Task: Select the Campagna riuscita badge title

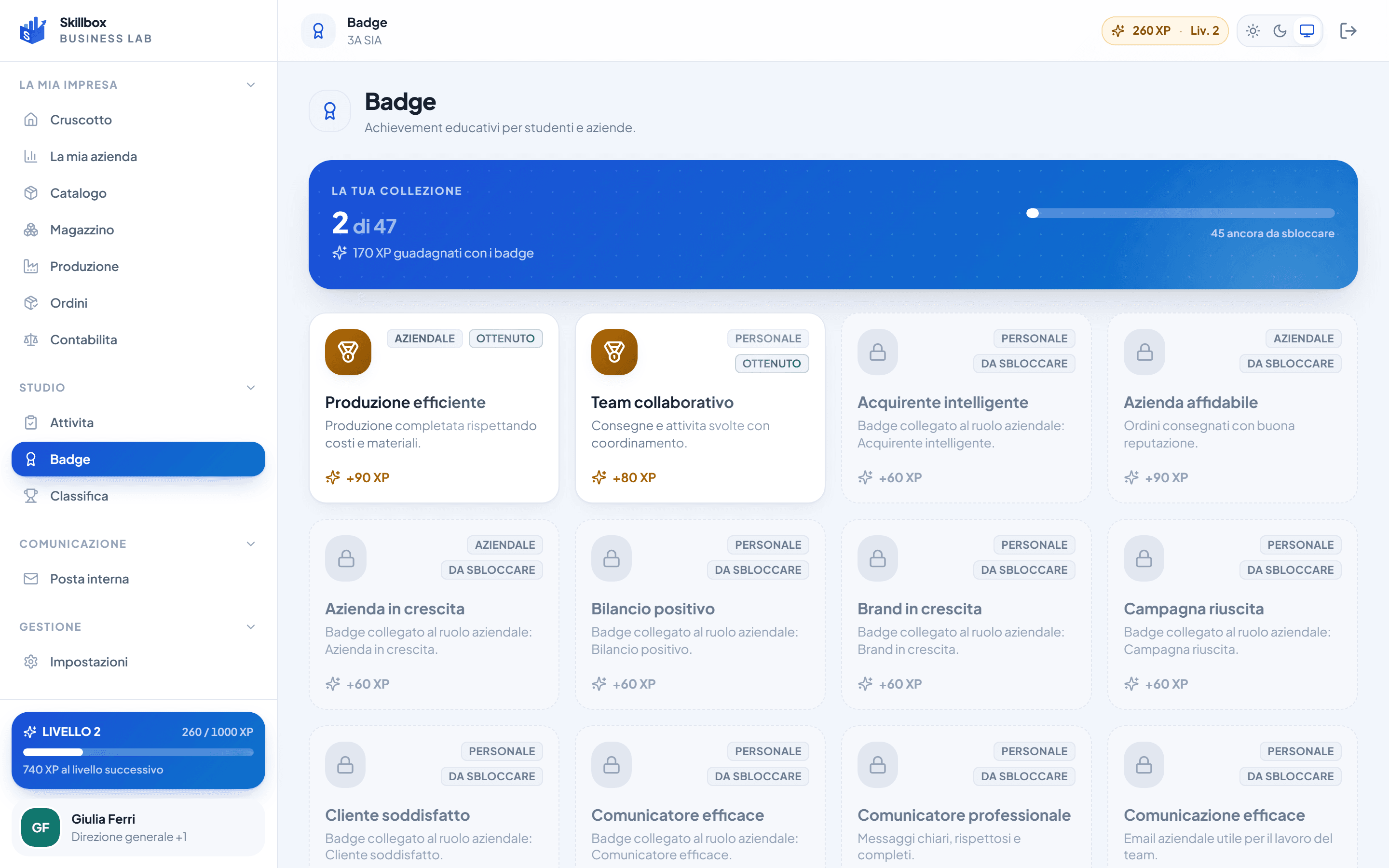Action: (1194, 609)
